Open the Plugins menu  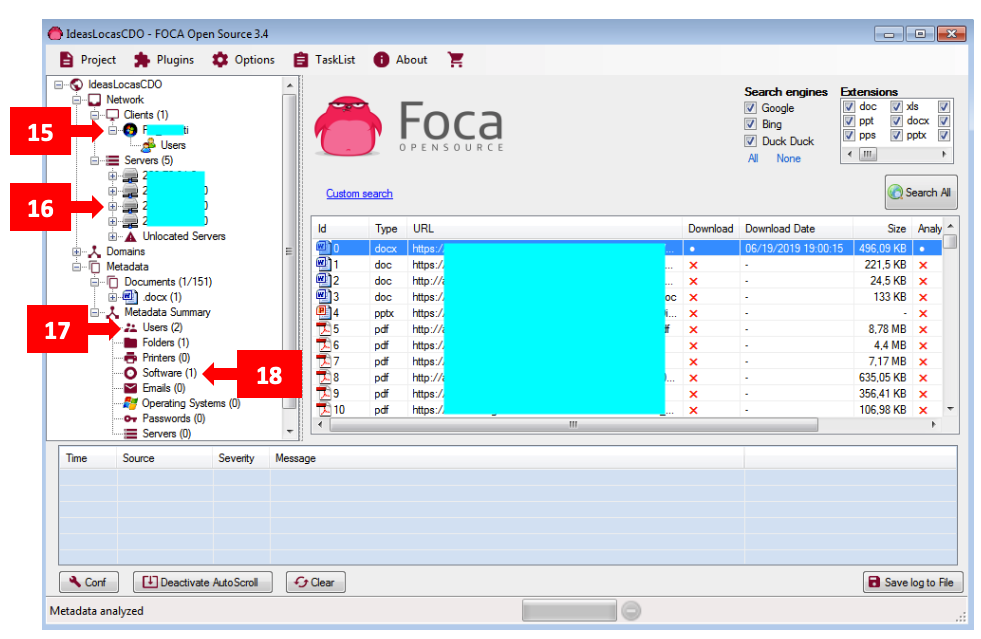point(164,59)
